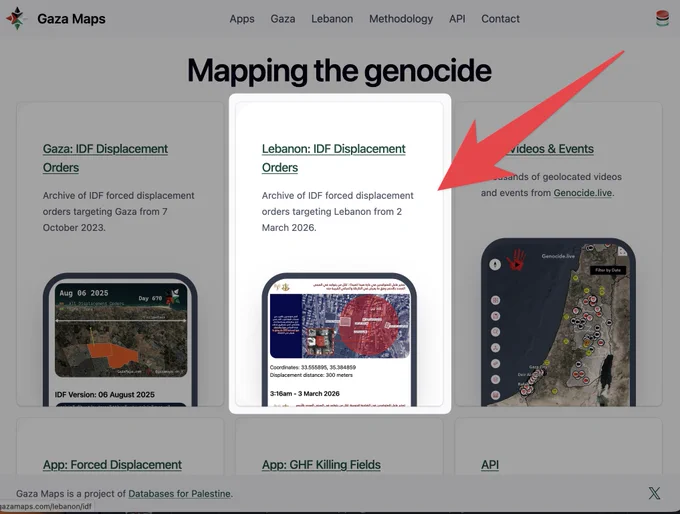The height and width of the screenshot is (514, 680).
Task: Open the Gaza displacement map phone preview
Action: tap(120, 340)
